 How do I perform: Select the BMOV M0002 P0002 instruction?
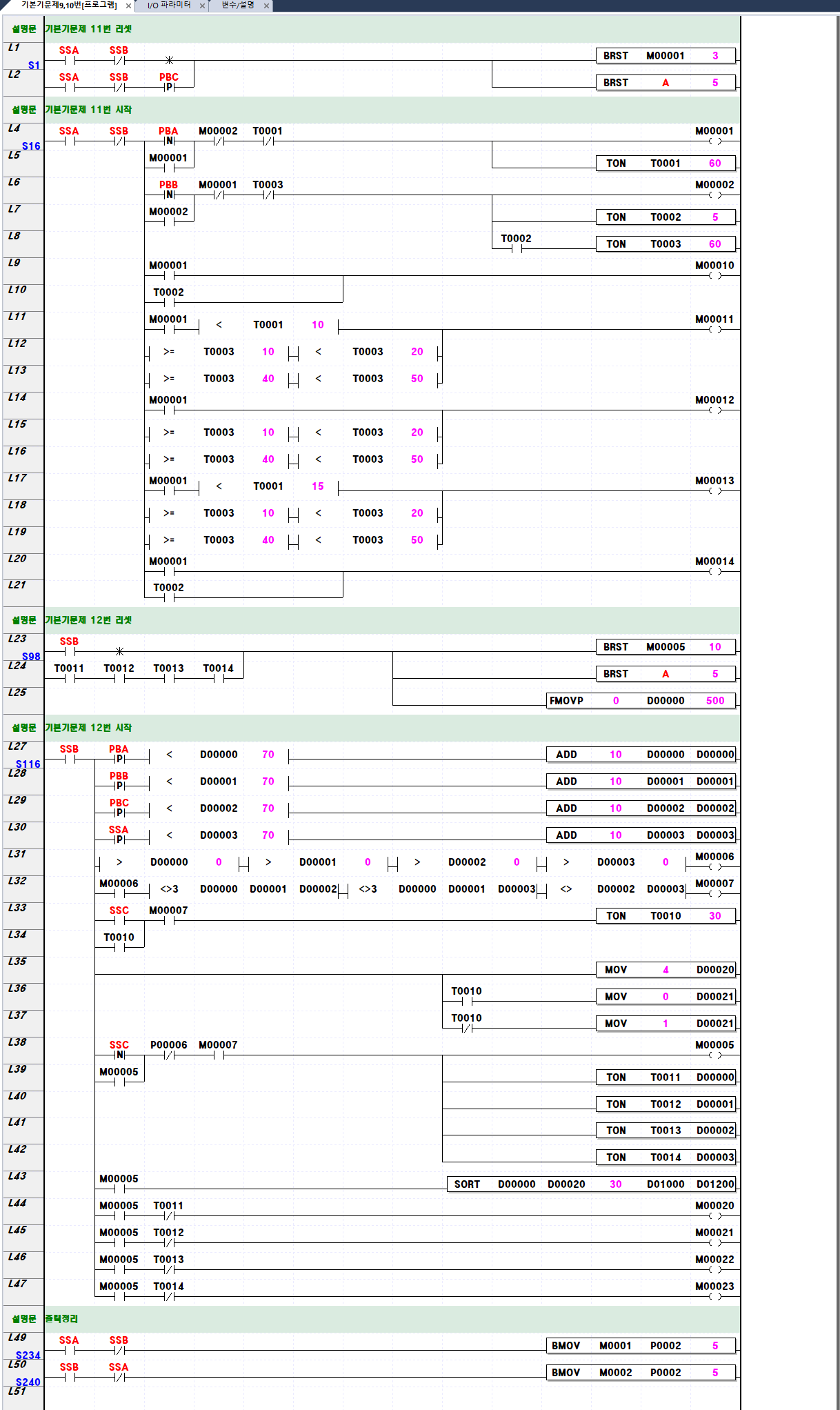641,1373
